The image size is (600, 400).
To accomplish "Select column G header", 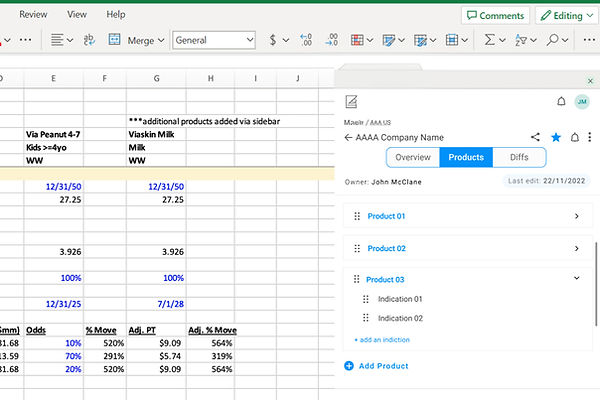I will click(156, 78).
